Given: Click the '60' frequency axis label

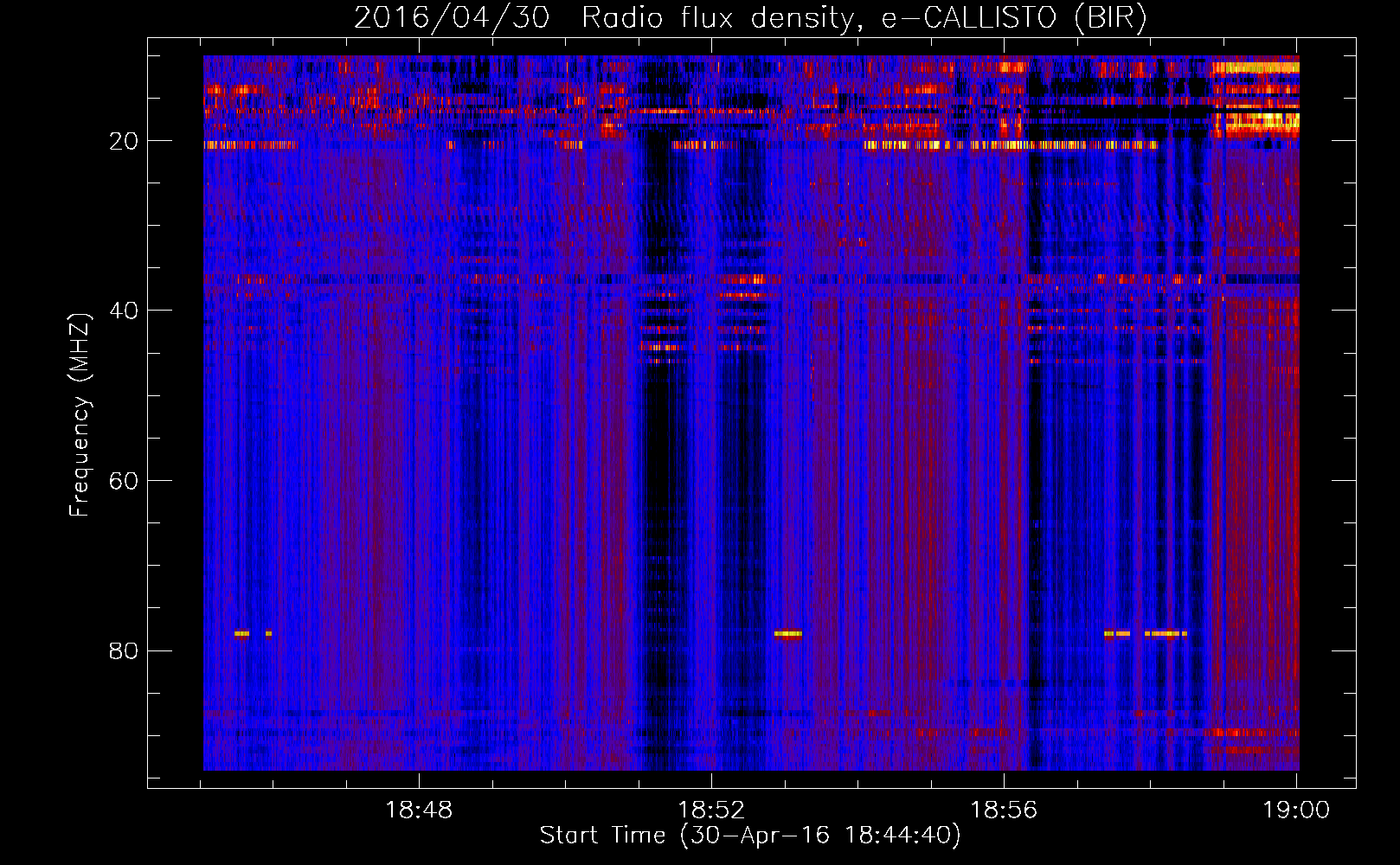Looking at the screenshot, I should [124, 481].
